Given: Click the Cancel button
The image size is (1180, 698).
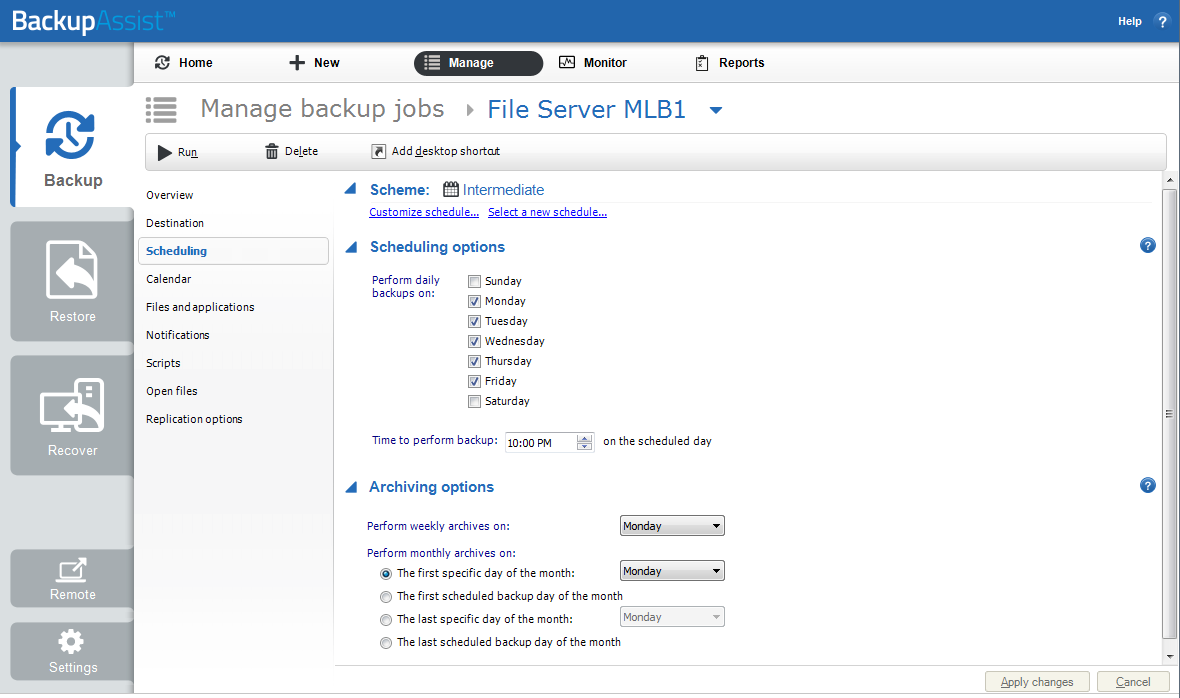Looking at the screenshot, I should (x=1133, y=681).
